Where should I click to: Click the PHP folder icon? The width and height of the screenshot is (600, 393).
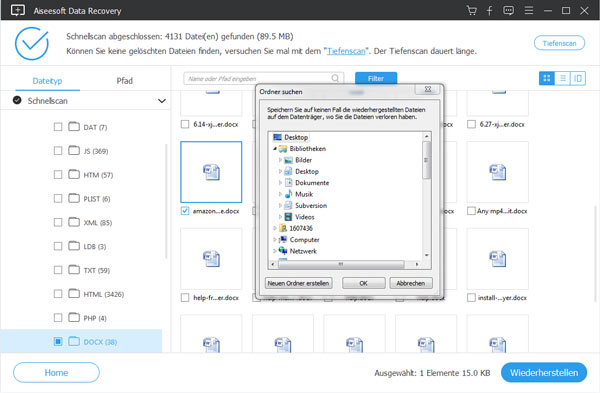(x=74, y=317)
